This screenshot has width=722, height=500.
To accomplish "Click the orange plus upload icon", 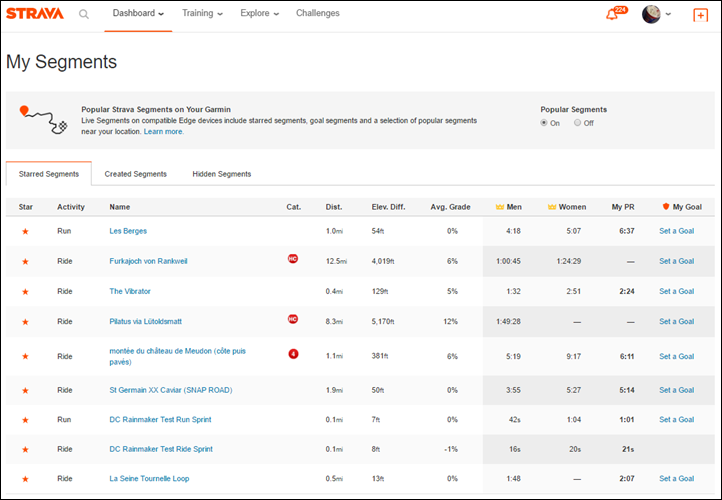I will pos(700,14).
